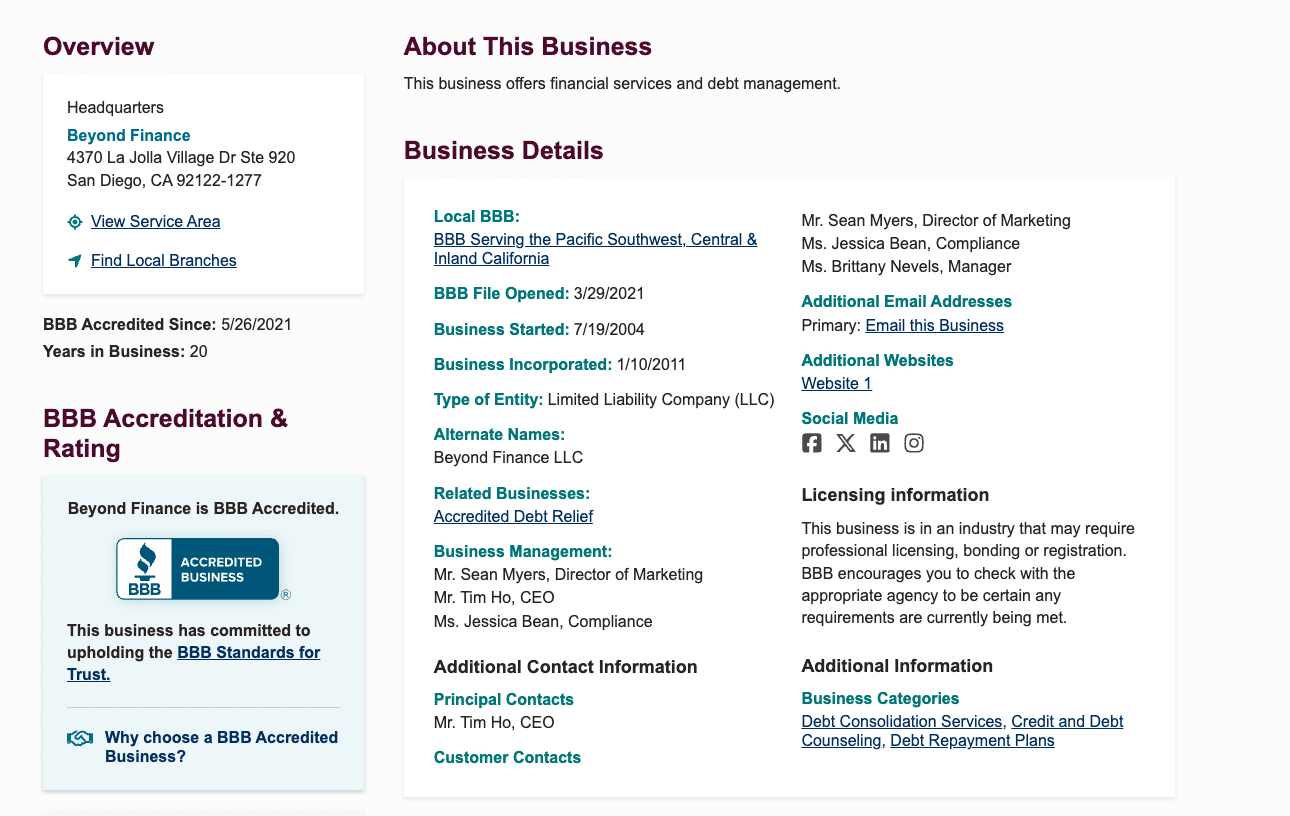Open the Beyond Finance headquarters link

click(128, 135)
